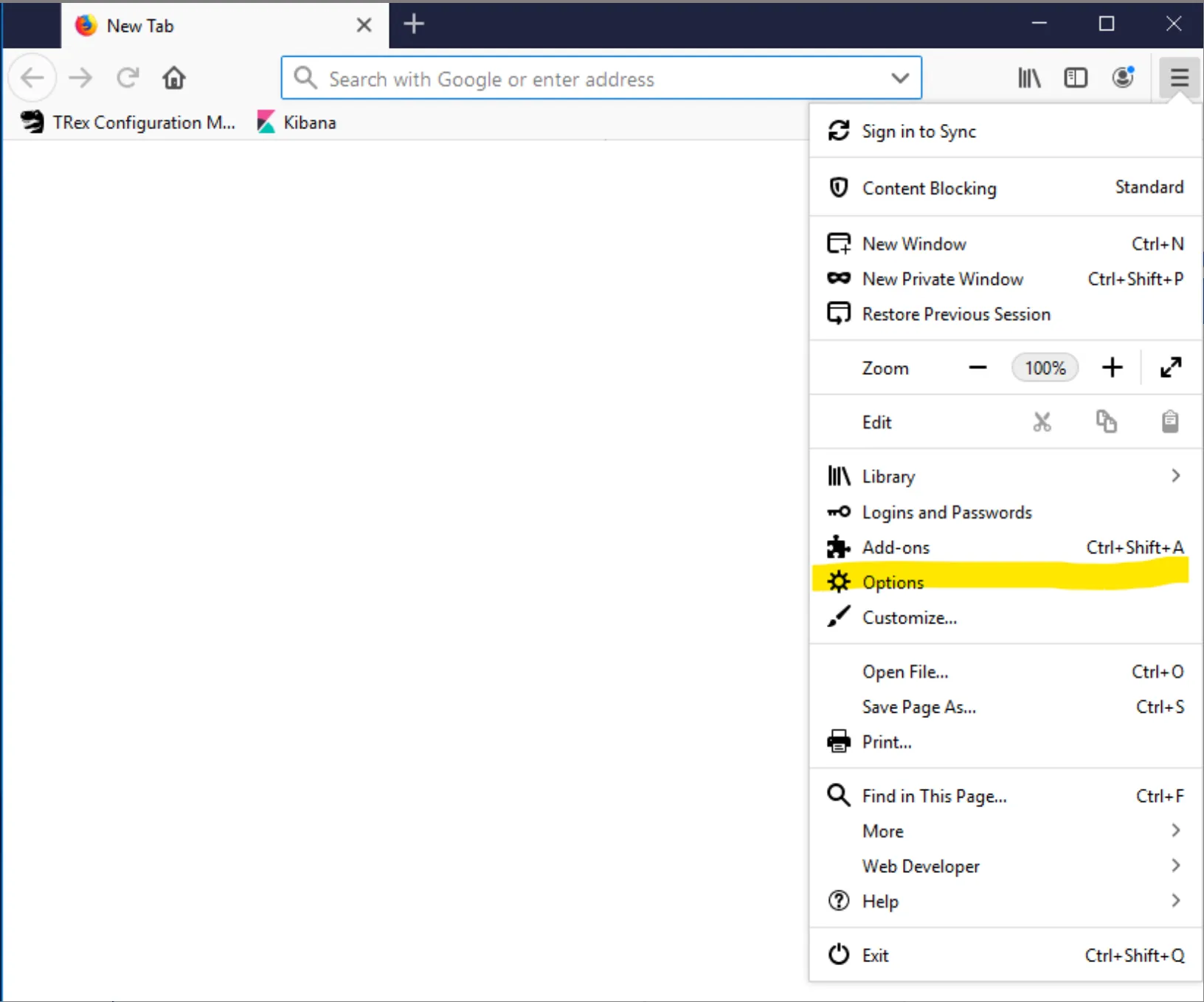Choose New Window from menu

tap(1006, 243)
